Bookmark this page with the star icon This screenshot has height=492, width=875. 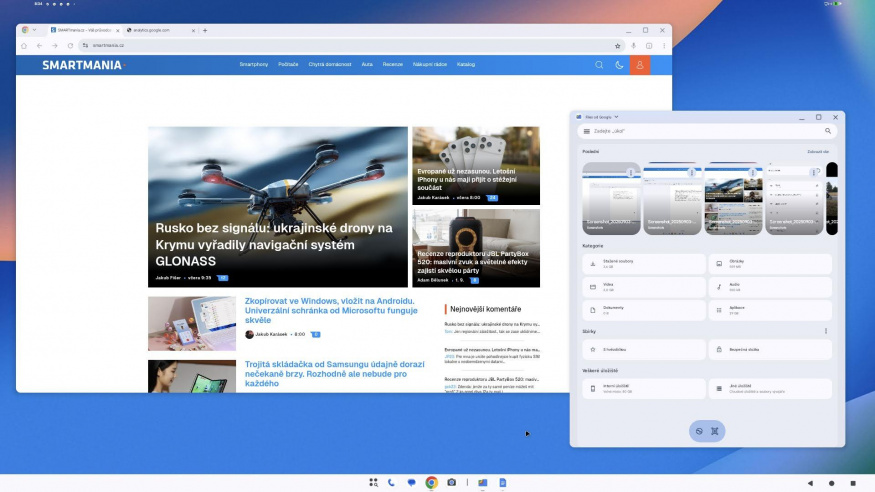[x=617, y=46]
